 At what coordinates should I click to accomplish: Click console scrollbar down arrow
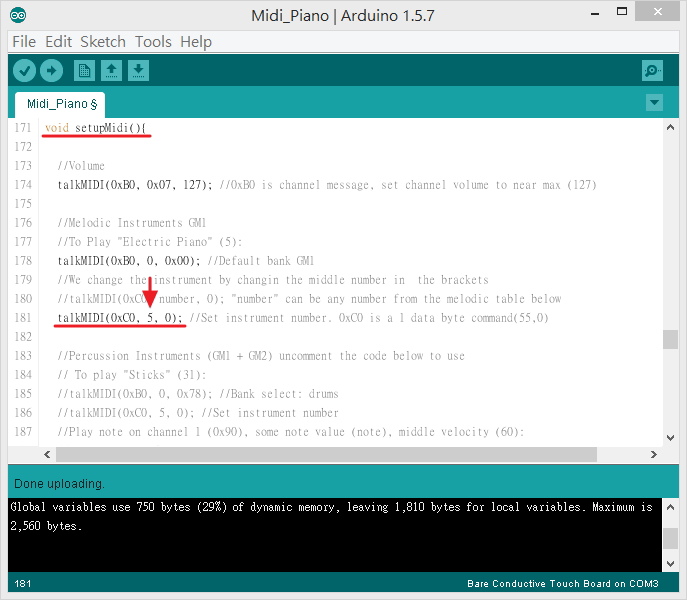(670, 563)
